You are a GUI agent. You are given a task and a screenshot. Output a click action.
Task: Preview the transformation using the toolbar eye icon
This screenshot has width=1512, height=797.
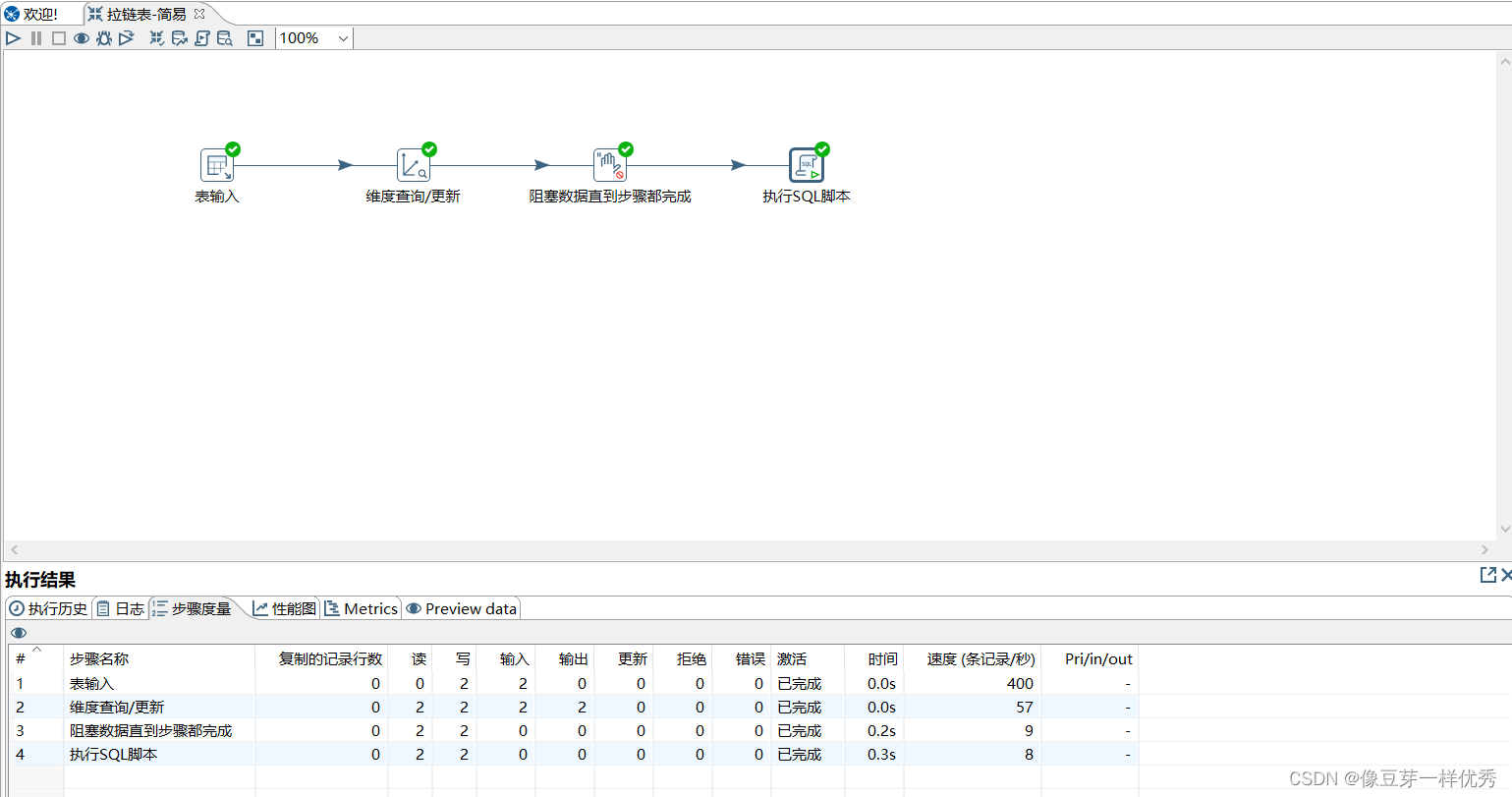point(82,38)
